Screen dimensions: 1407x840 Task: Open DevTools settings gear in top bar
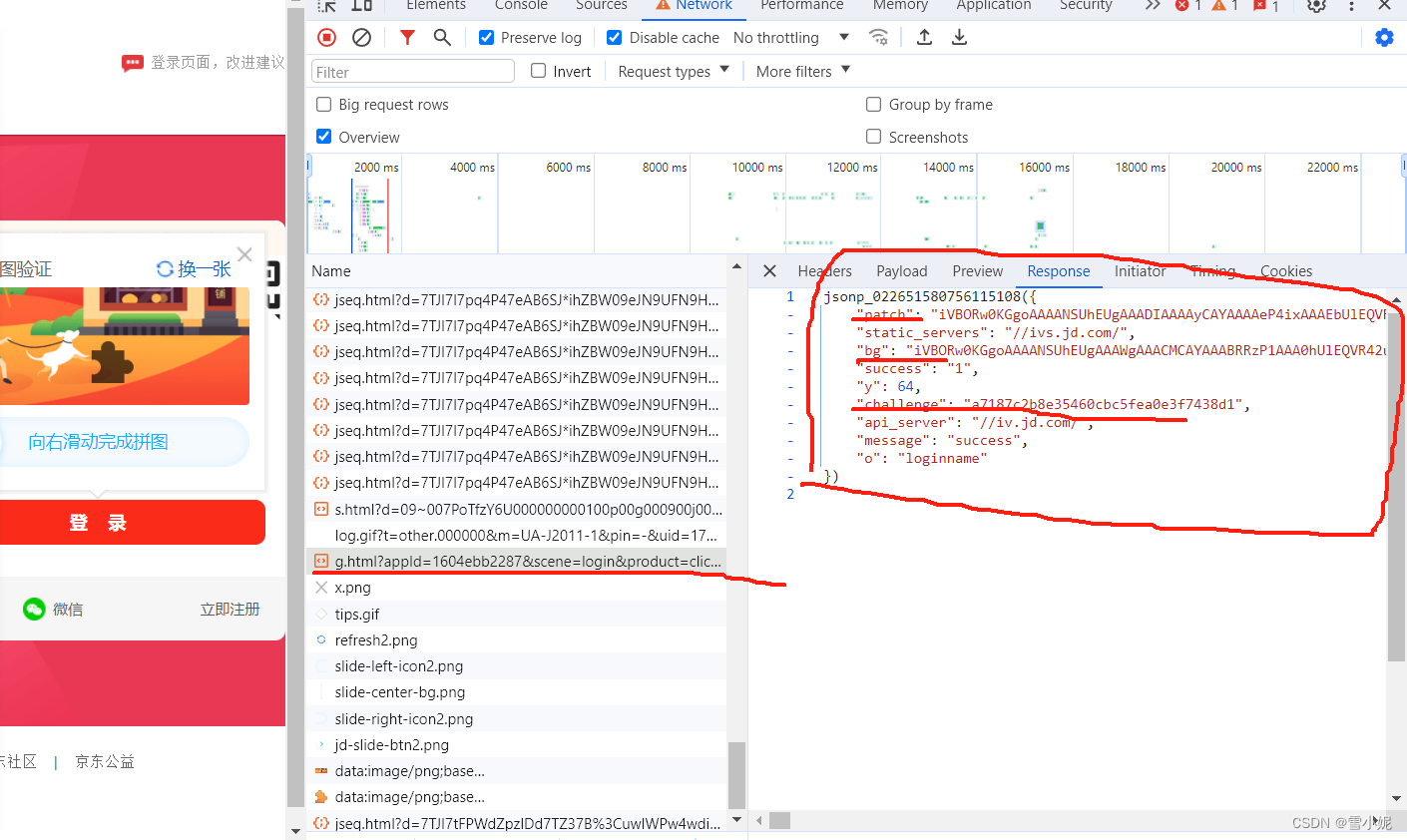point(1316,5)
